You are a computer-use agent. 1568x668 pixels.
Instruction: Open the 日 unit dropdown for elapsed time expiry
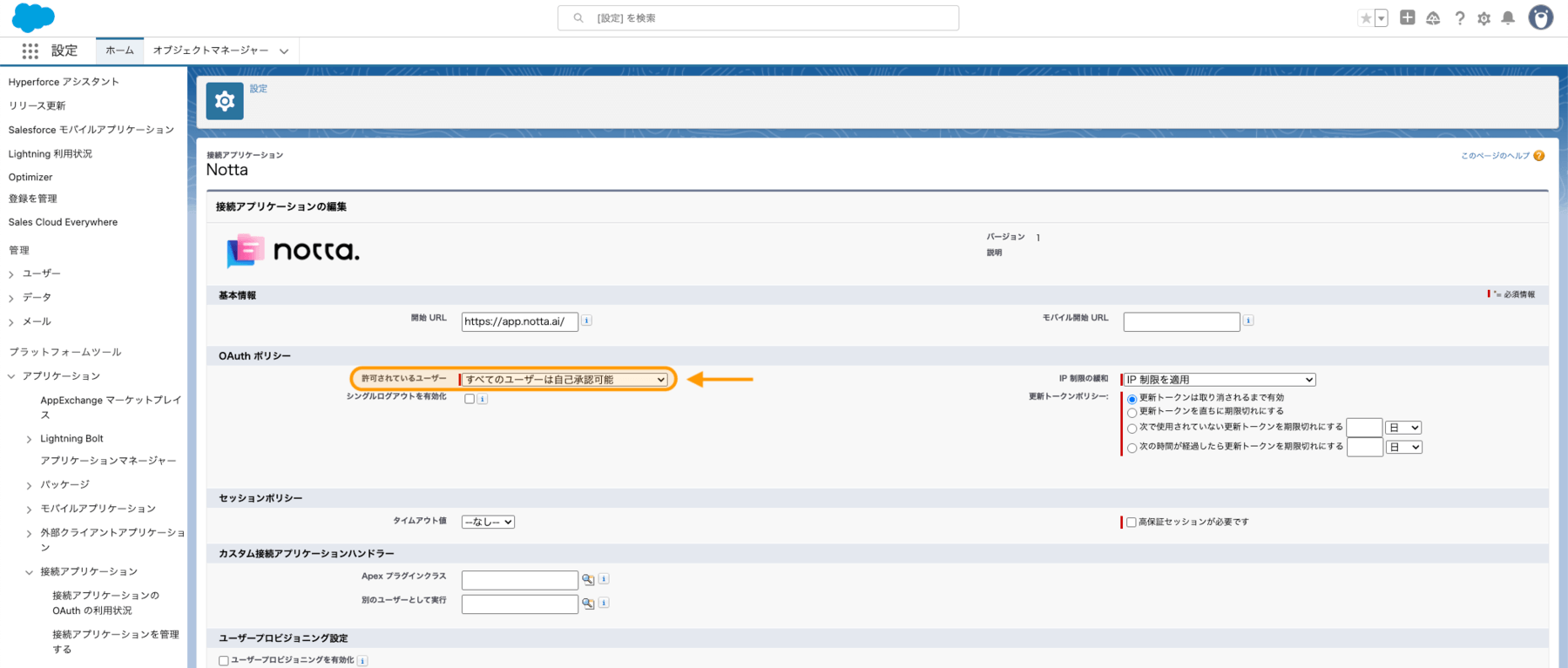pyautogui.click(x=1404, y=447)
